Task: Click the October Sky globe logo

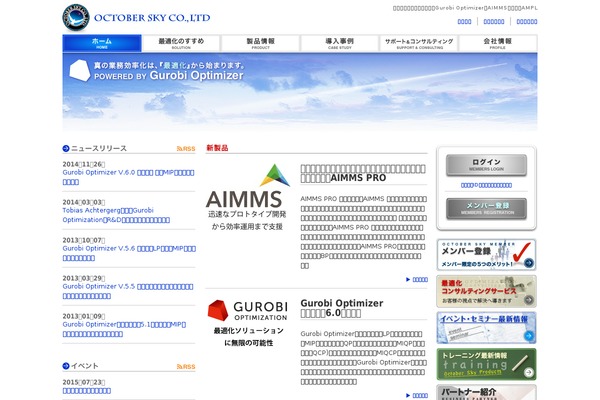Action: tap(76, 18)
